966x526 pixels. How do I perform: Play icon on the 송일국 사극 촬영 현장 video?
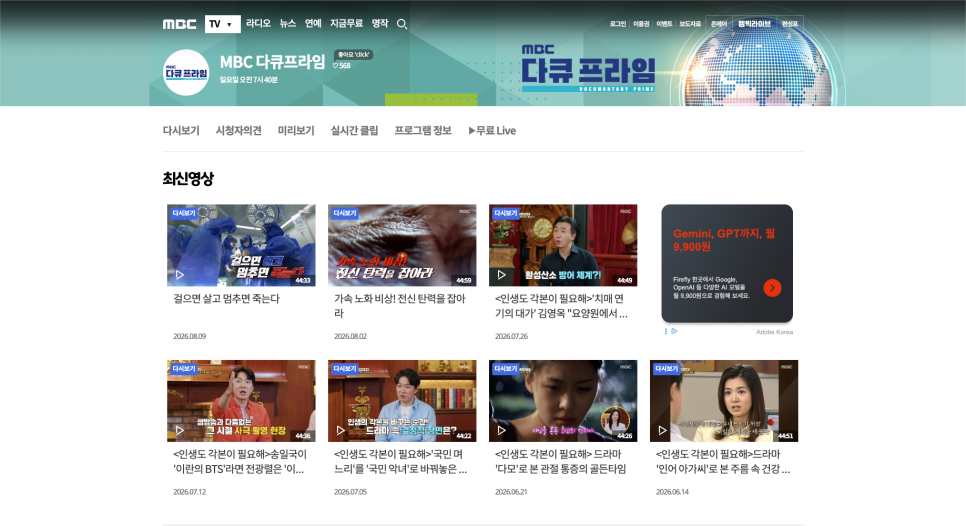pos(179,430)
